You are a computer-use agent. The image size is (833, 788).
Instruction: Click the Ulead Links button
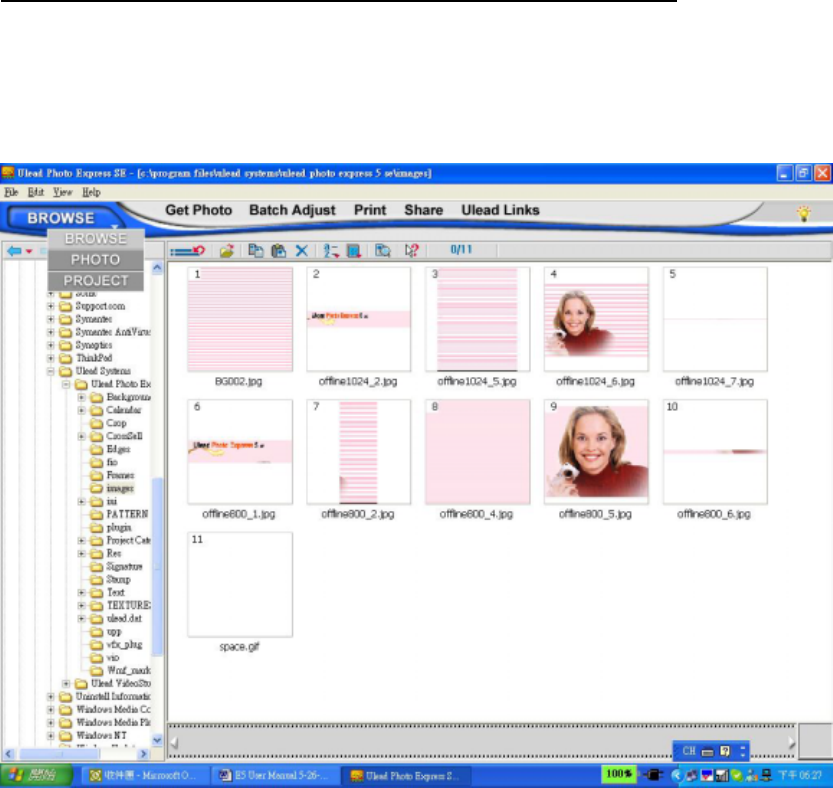pos(500,210)
